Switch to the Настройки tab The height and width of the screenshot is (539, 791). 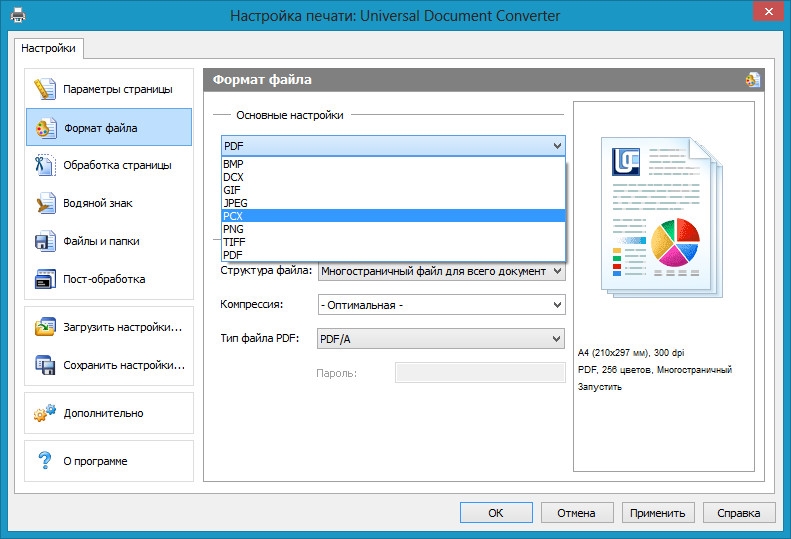coord(48,47)
